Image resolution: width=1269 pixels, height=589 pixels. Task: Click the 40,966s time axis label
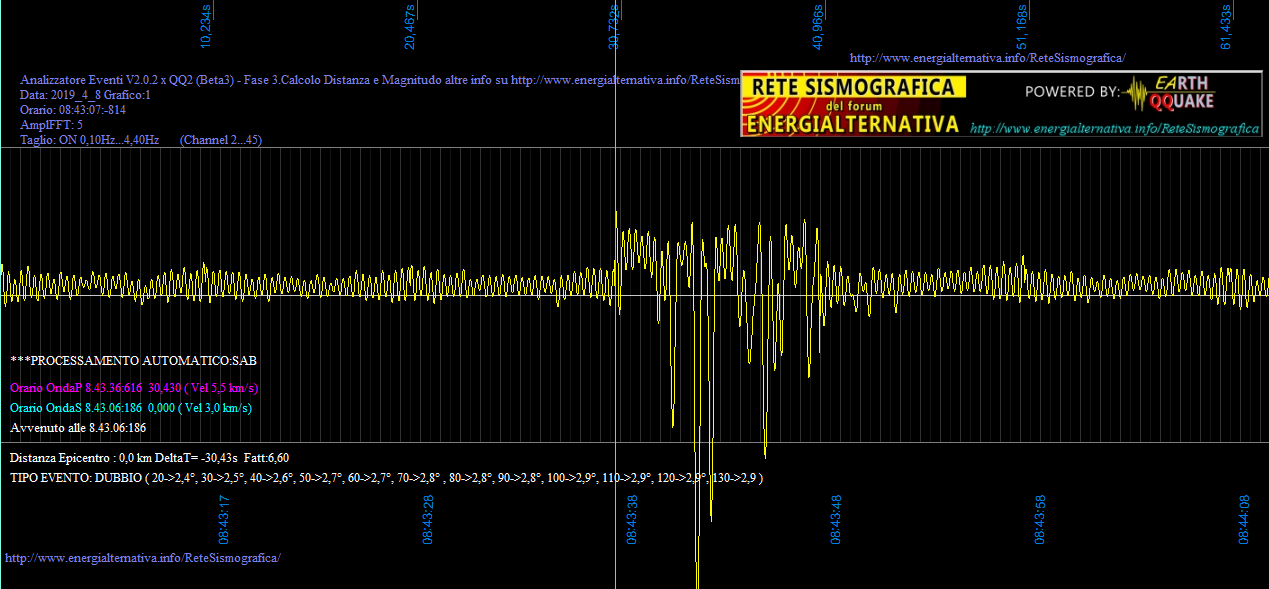818,27
